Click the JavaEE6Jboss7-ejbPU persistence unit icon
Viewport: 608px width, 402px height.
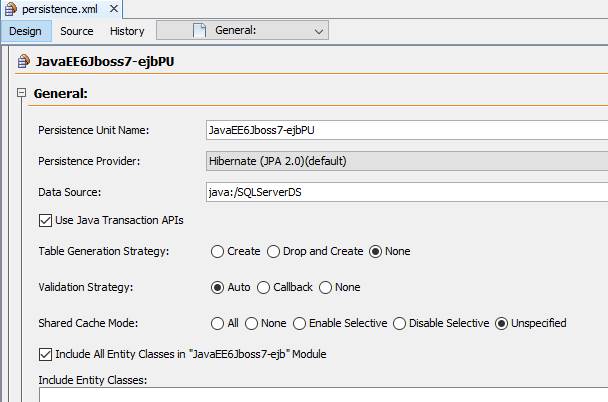[x=23, y=61]
